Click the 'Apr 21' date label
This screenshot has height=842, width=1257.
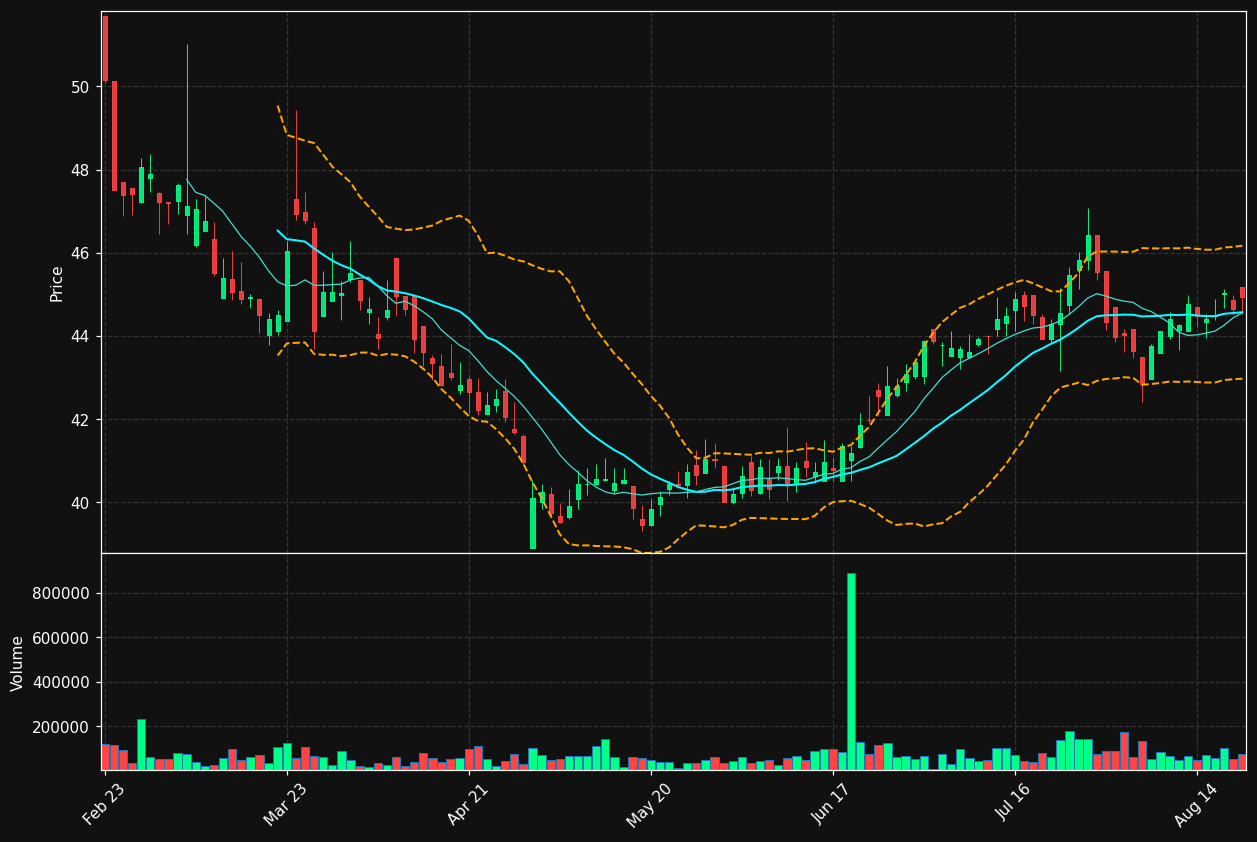point(469,804)
